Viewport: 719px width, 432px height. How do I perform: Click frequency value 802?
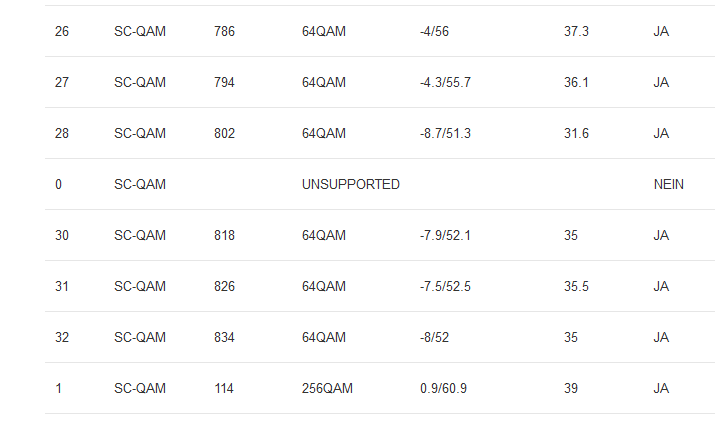point(225,134)
